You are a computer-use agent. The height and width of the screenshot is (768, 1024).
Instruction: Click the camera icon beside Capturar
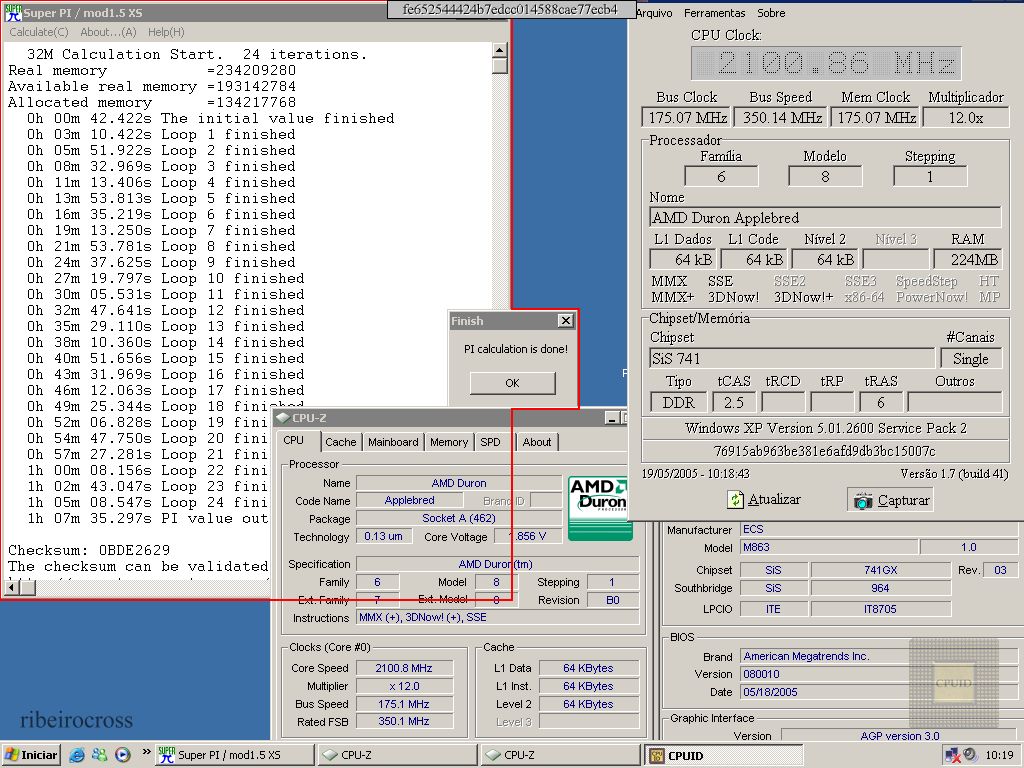click(863, 501)
